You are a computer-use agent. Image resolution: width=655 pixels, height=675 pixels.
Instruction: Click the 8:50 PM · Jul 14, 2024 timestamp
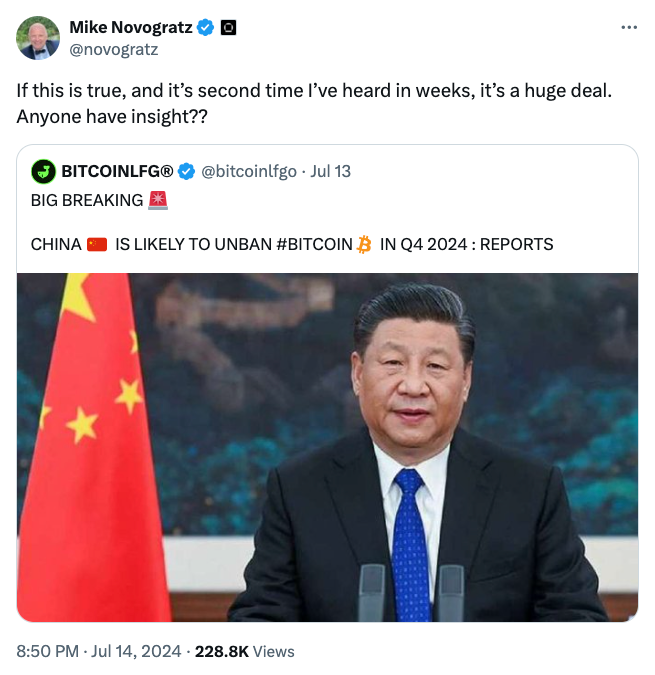pos(99,651)
